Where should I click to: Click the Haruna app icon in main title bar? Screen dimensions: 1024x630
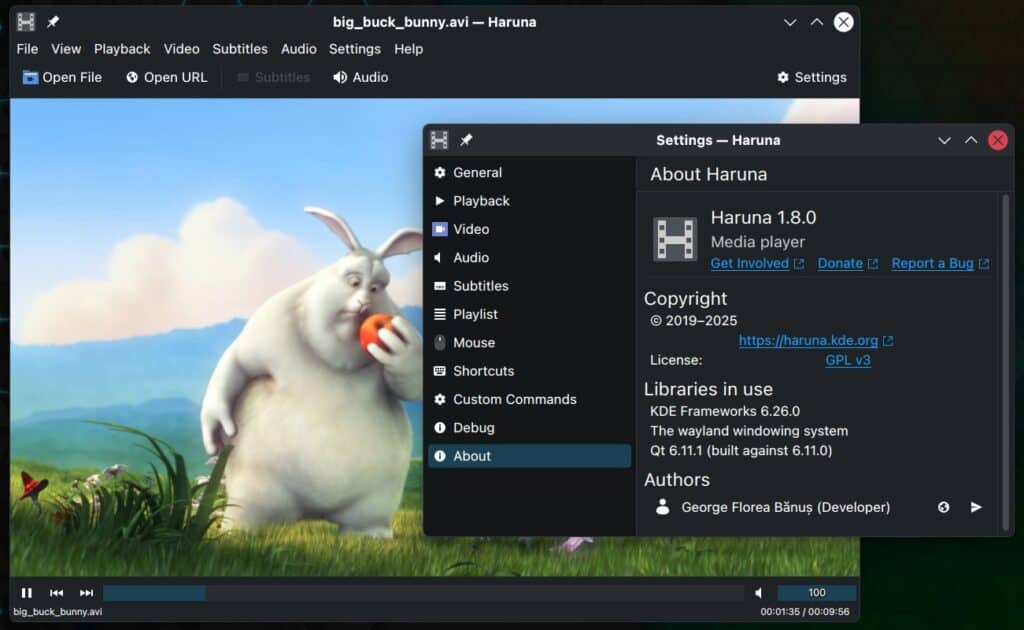coord(25,22)
